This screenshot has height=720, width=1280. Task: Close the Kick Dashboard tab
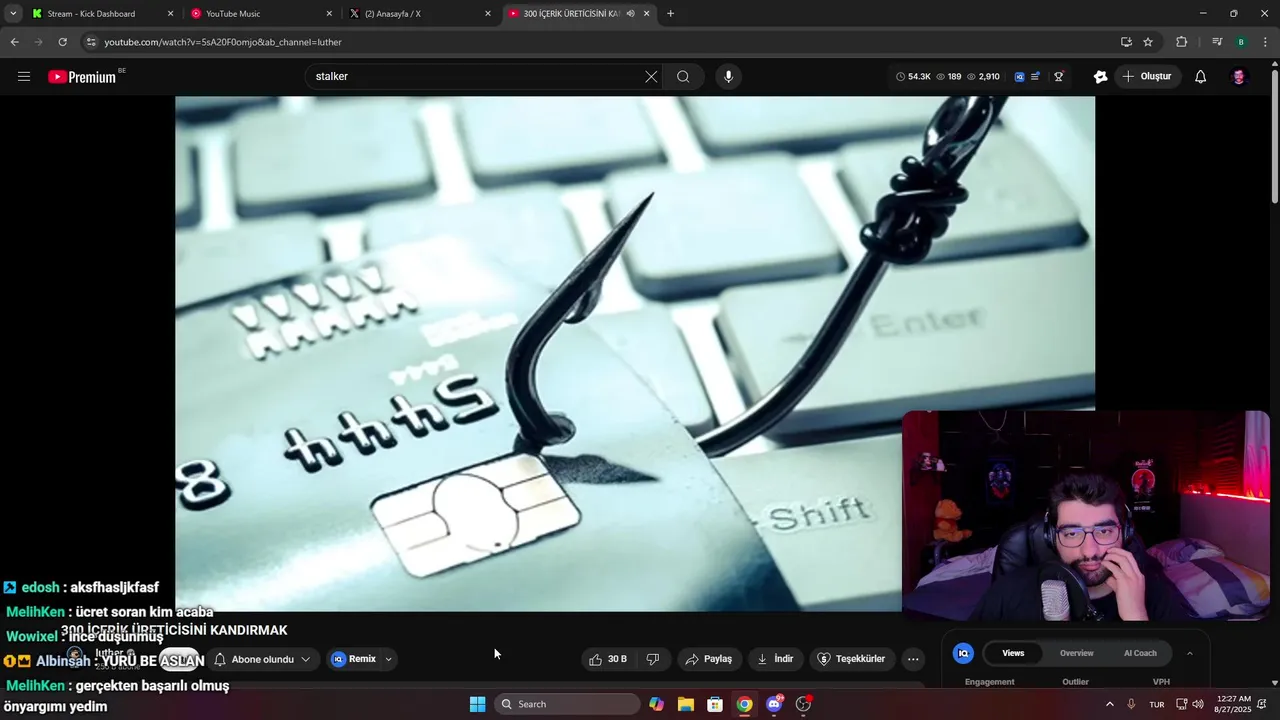[x=170, y=14]
